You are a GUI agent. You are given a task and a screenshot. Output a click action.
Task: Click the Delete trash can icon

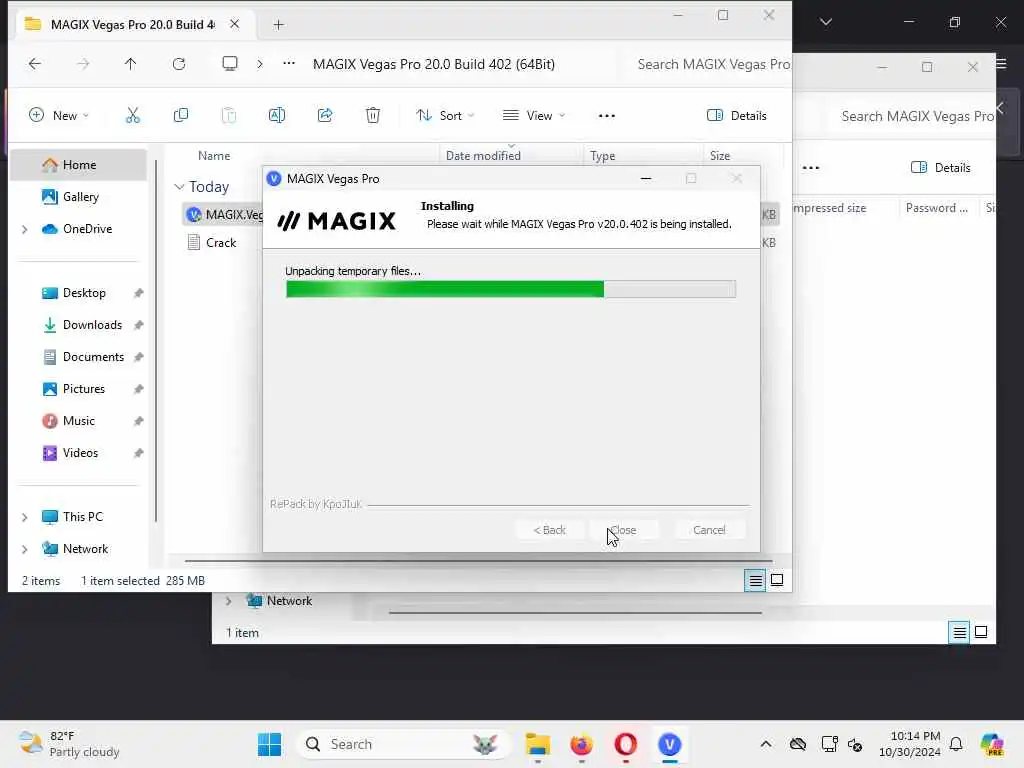[373, 116]
